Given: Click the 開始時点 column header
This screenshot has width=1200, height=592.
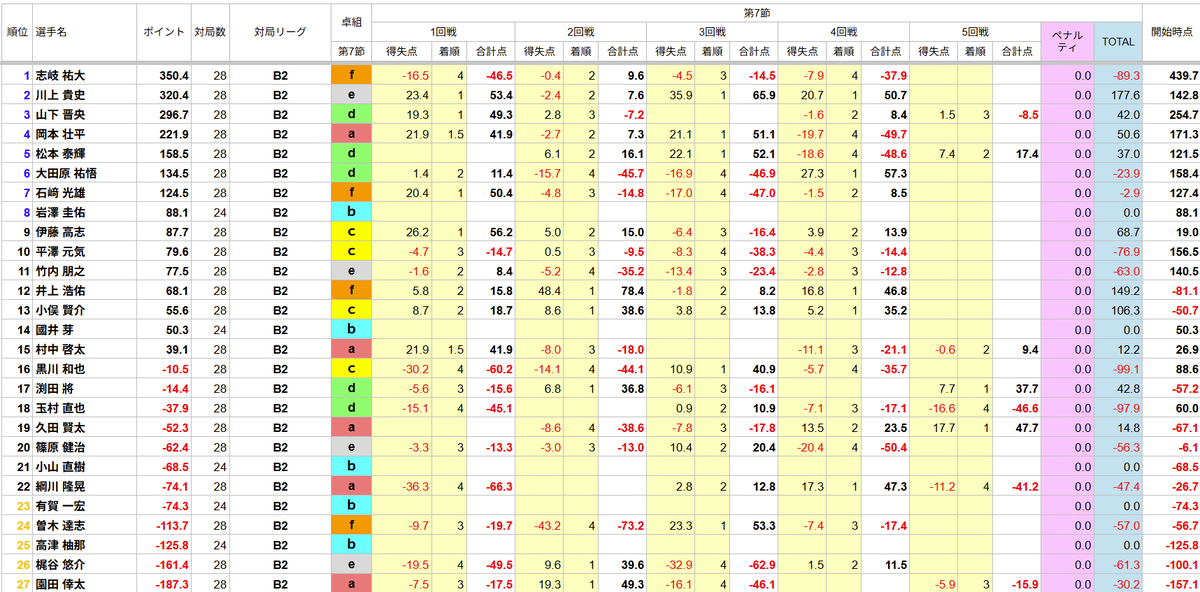Looking at the screenshot, I should point(1172,31).
